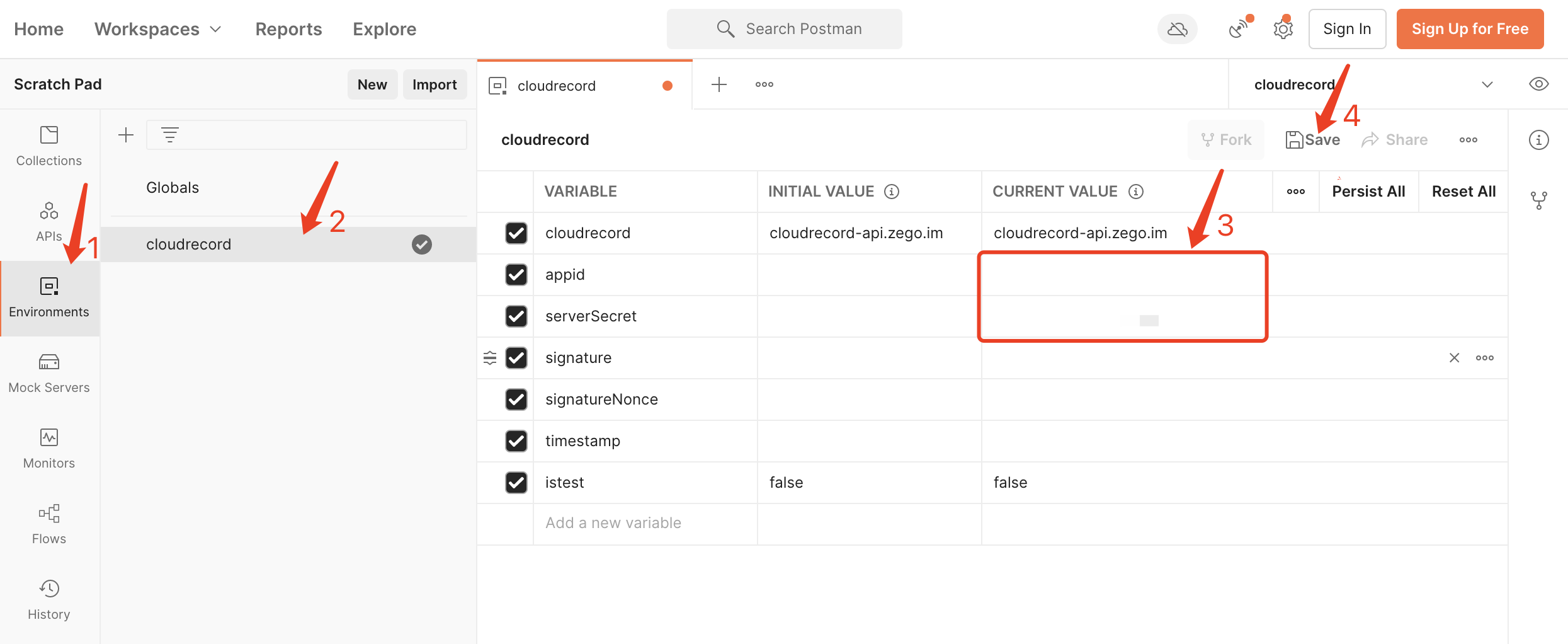Viewport: 1568px width, 644px height.
Task: Open the environment selector dropdown chevron
Action: click(x=1487, y=84)
